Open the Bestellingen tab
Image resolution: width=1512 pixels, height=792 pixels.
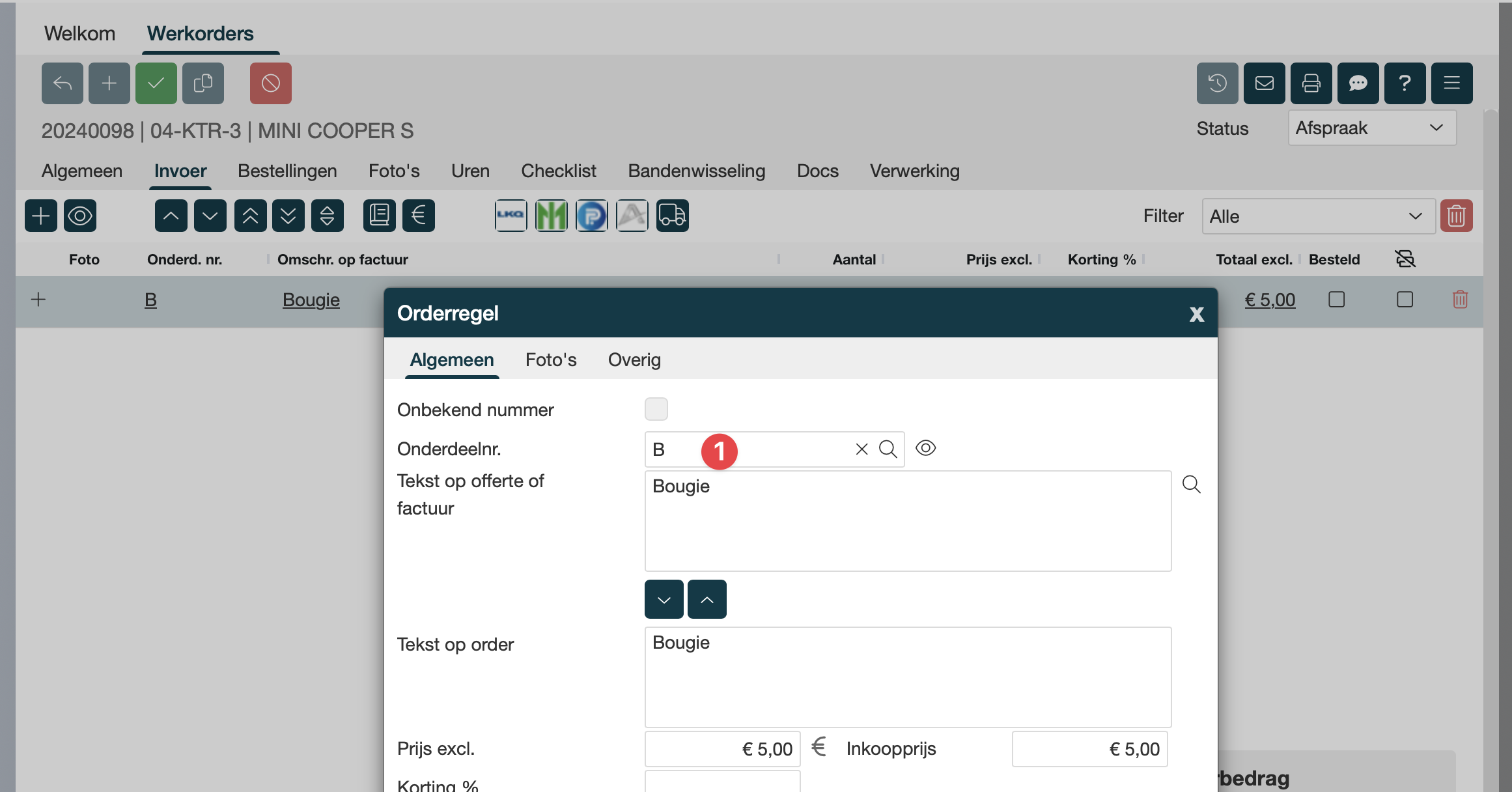point(287,171)
